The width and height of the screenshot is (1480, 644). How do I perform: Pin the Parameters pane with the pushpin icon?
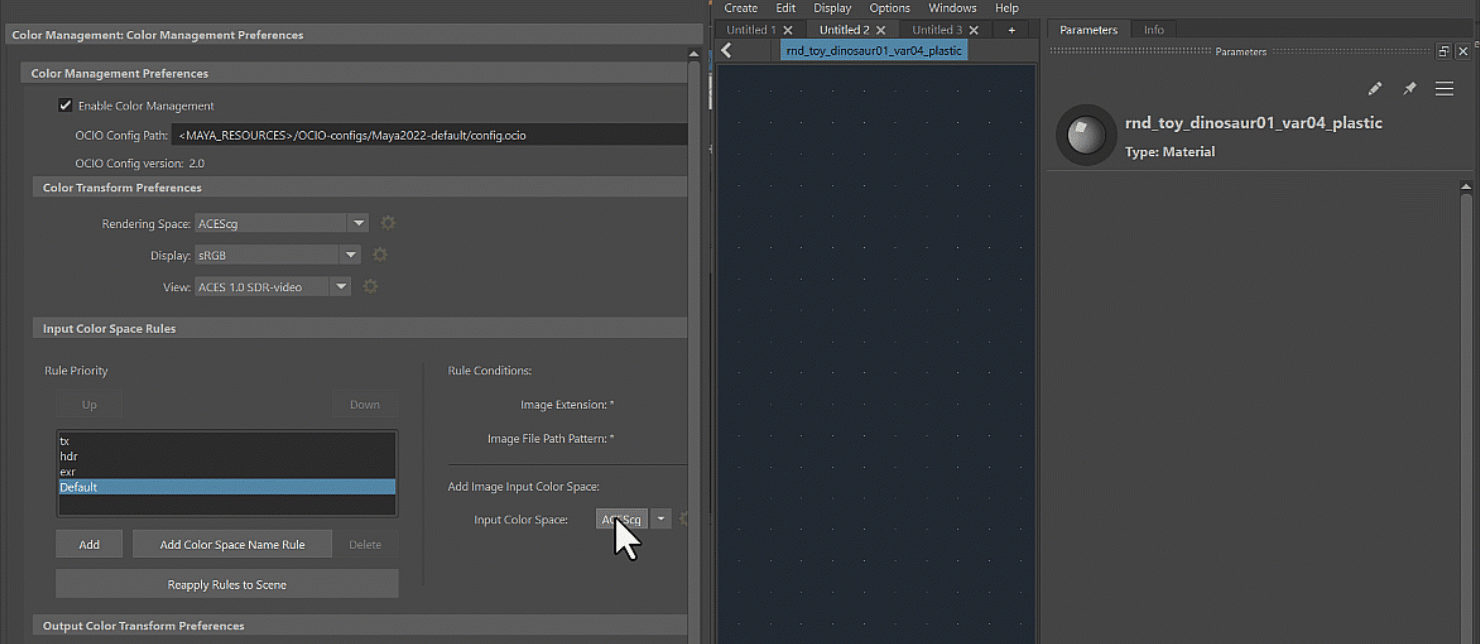pos(1410,88)
